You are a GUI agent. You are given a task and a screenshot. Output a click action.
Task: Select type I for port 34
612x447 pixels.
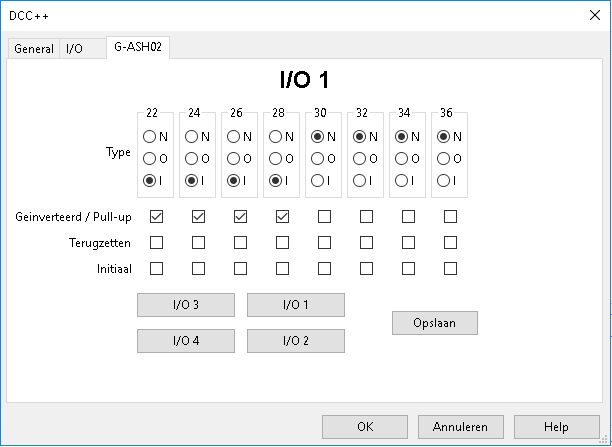tap(402, 180)
